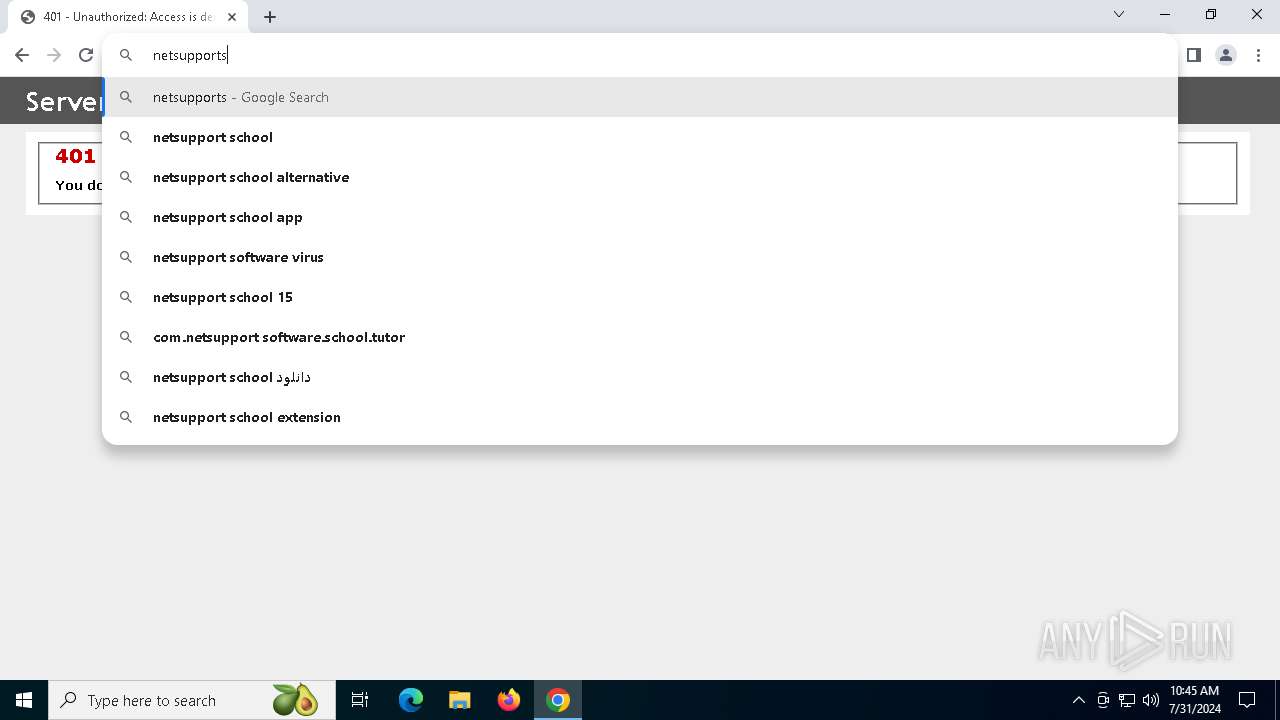The image size is (1280, 720).
Task: Switch to the Chrome taskbar icon
Action: [x=558, y=700]
